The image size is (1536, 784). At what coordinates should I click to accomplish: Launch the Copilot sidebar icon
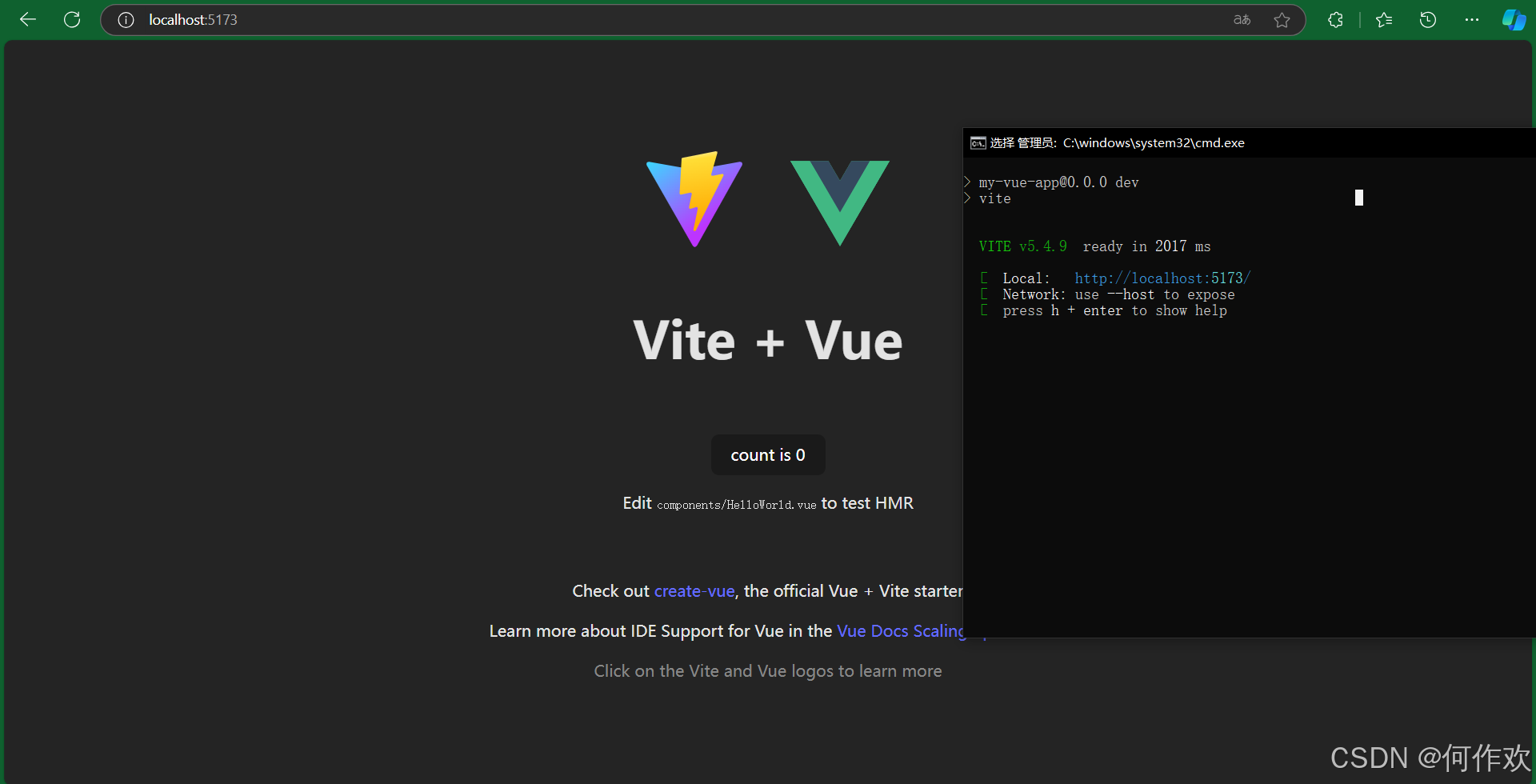coord(1514,20)
